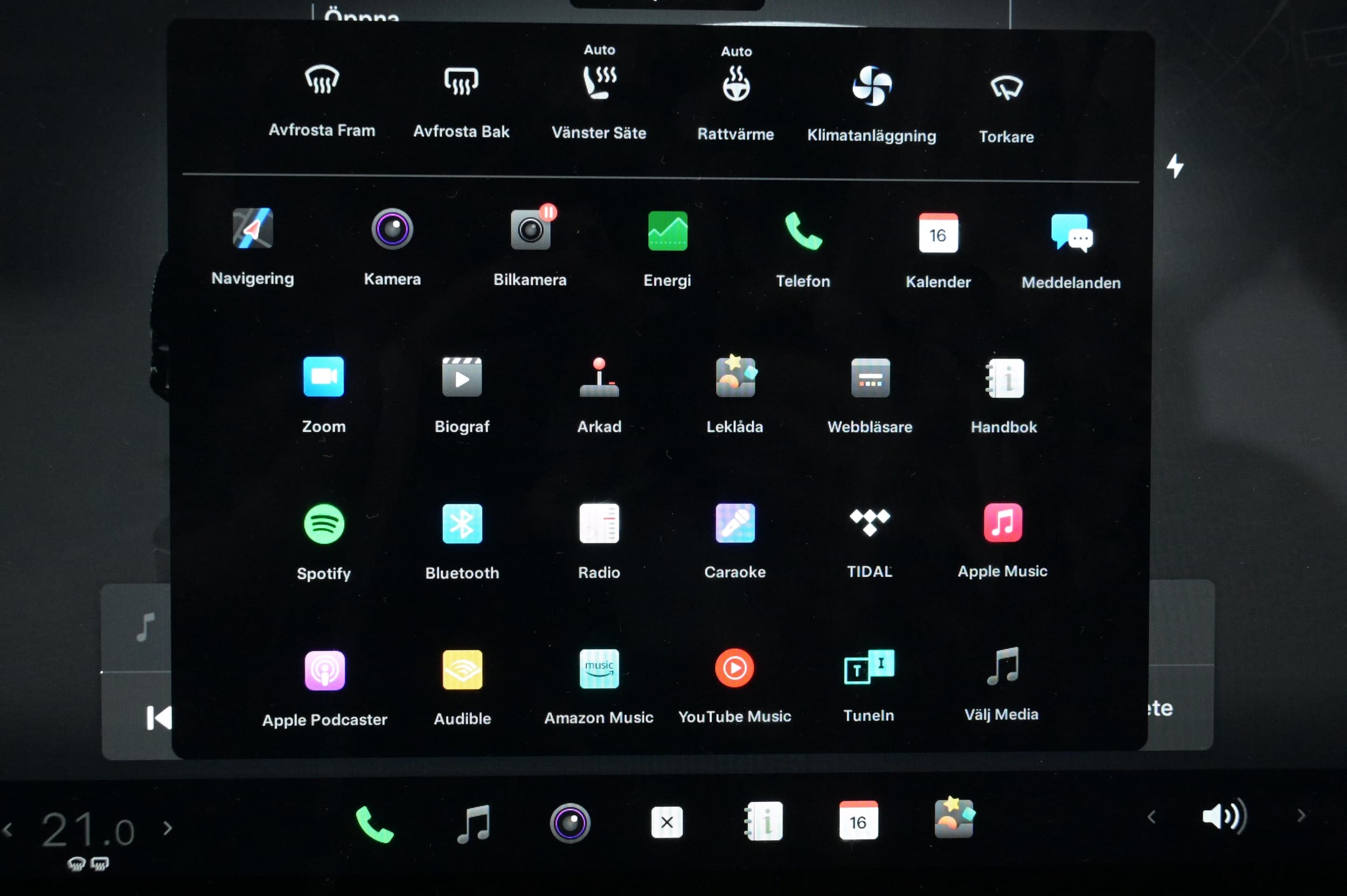This screenshot has width=1347, height=896.
Task: Open the Bilkamera dashcam app
Action: point(531,230)
